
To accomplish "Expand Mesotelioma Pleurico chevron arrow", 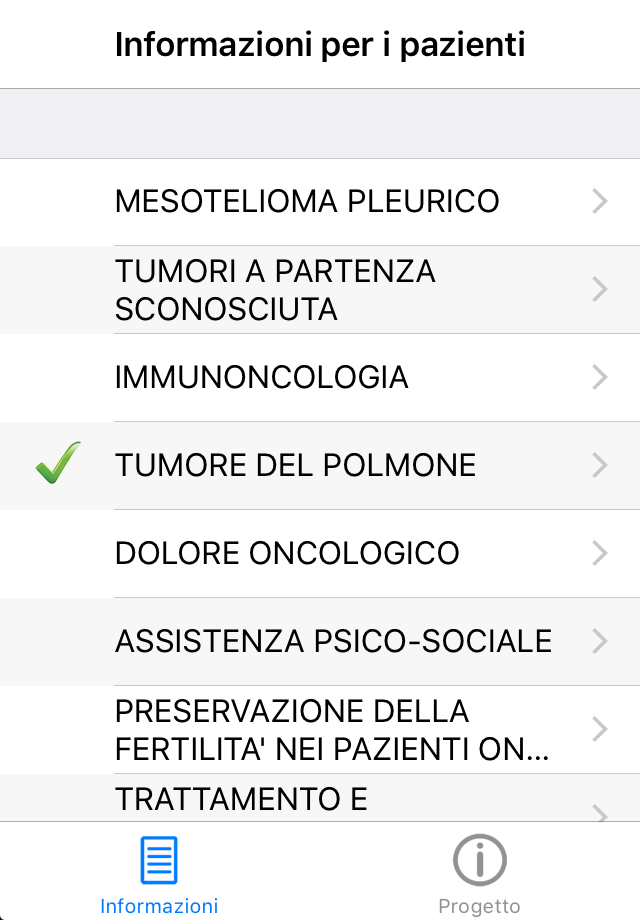I will pos(600,202).
